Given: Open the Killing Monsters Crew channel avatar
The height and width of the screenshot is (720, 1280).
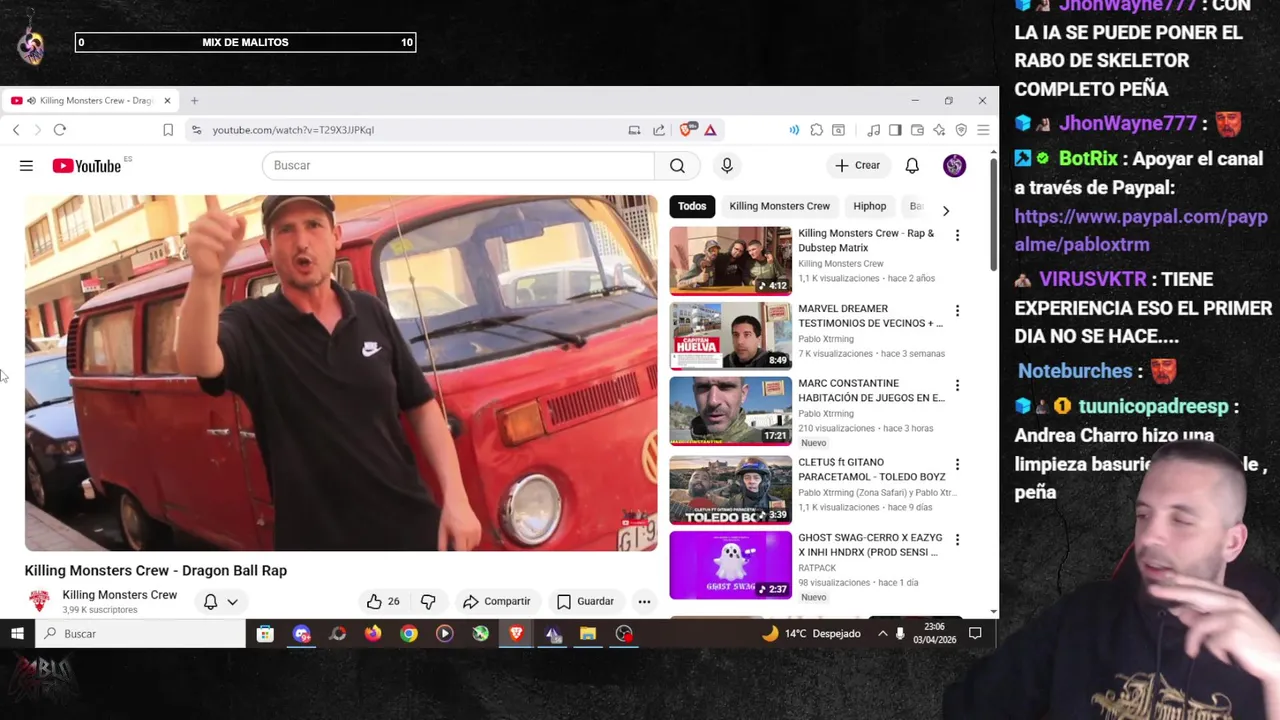Looking at the screenshot, I should 39,601.
